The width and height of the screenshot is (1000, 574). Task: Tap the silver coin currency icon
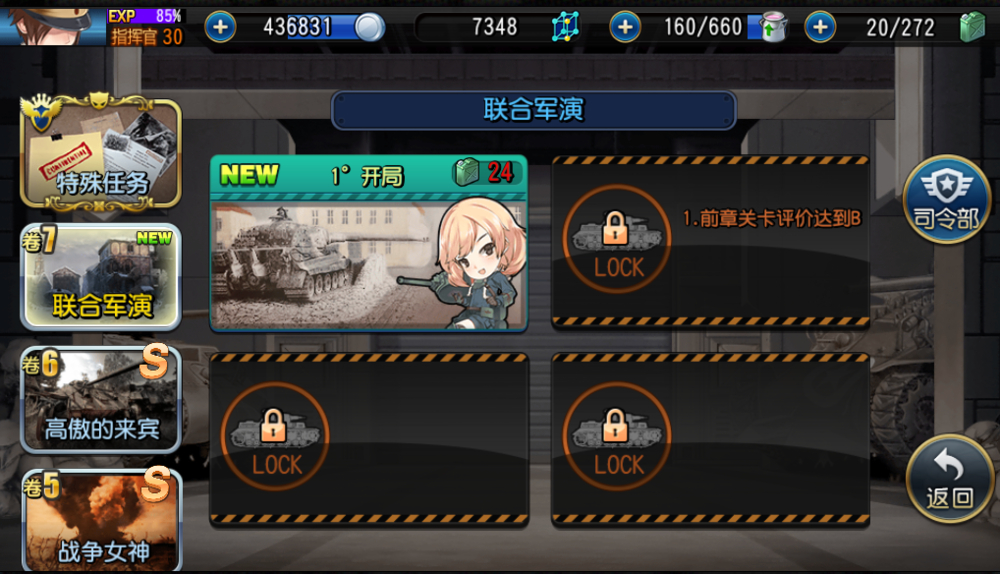(370, 27)
